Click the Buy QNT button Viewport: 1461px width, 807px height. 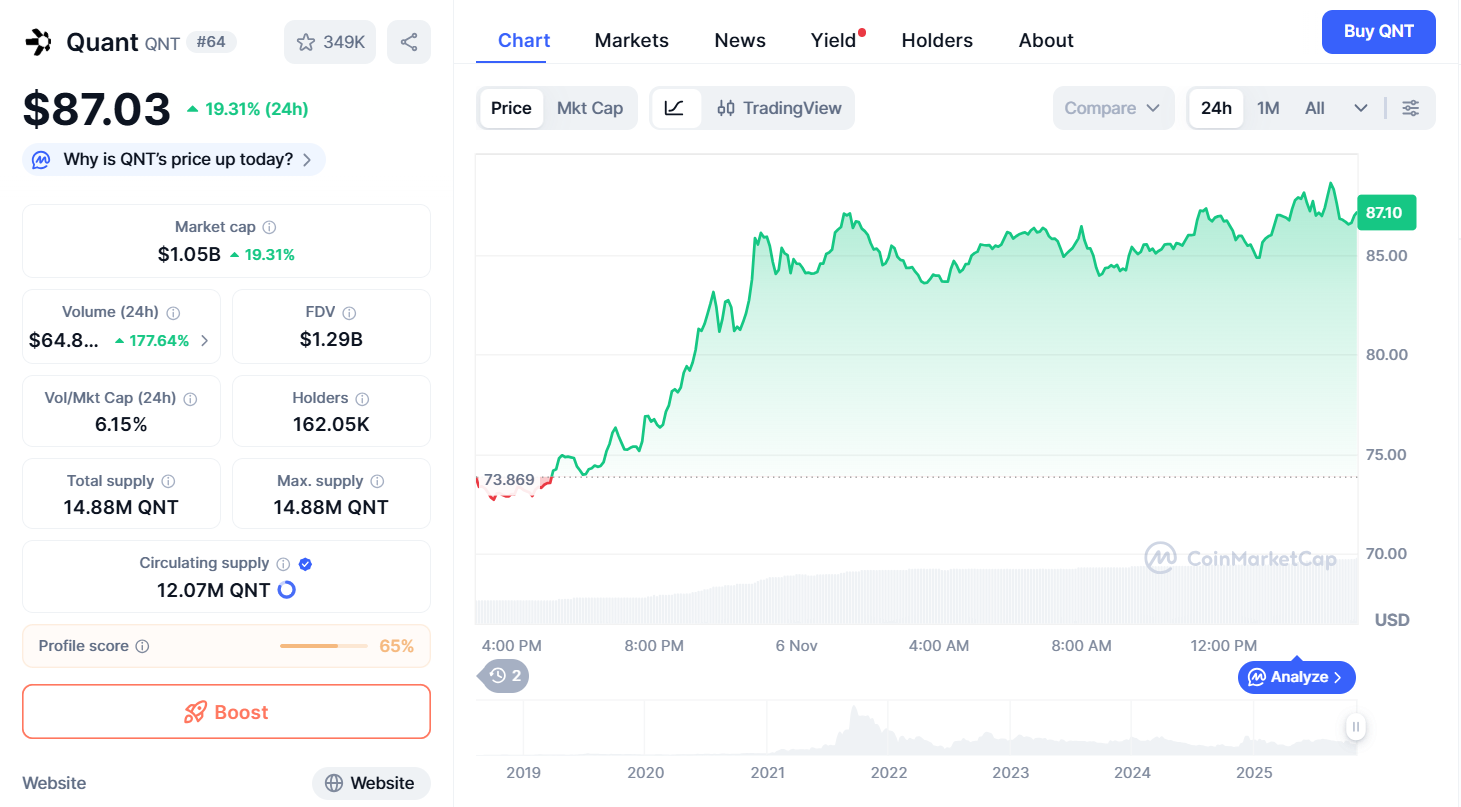[1378, 31]
